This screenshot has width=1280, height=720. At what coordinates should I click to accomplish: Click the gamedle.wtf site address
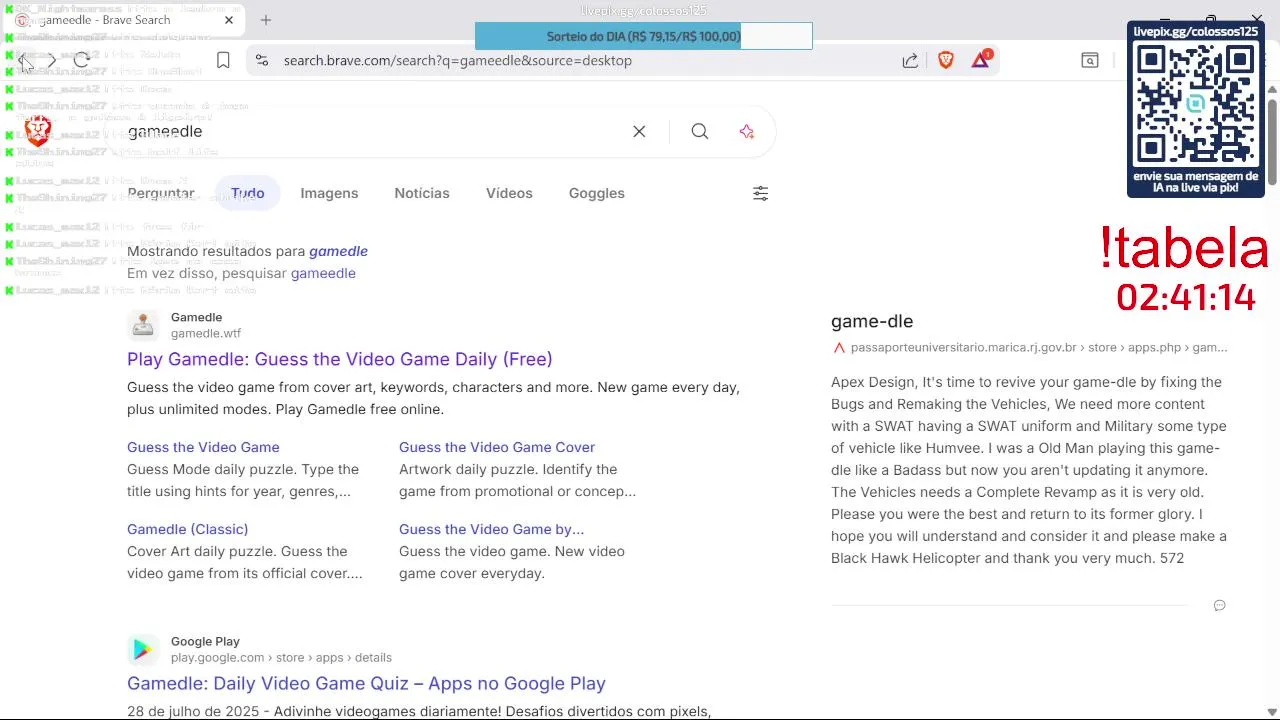pyautogui.click(x=206, y=333)
